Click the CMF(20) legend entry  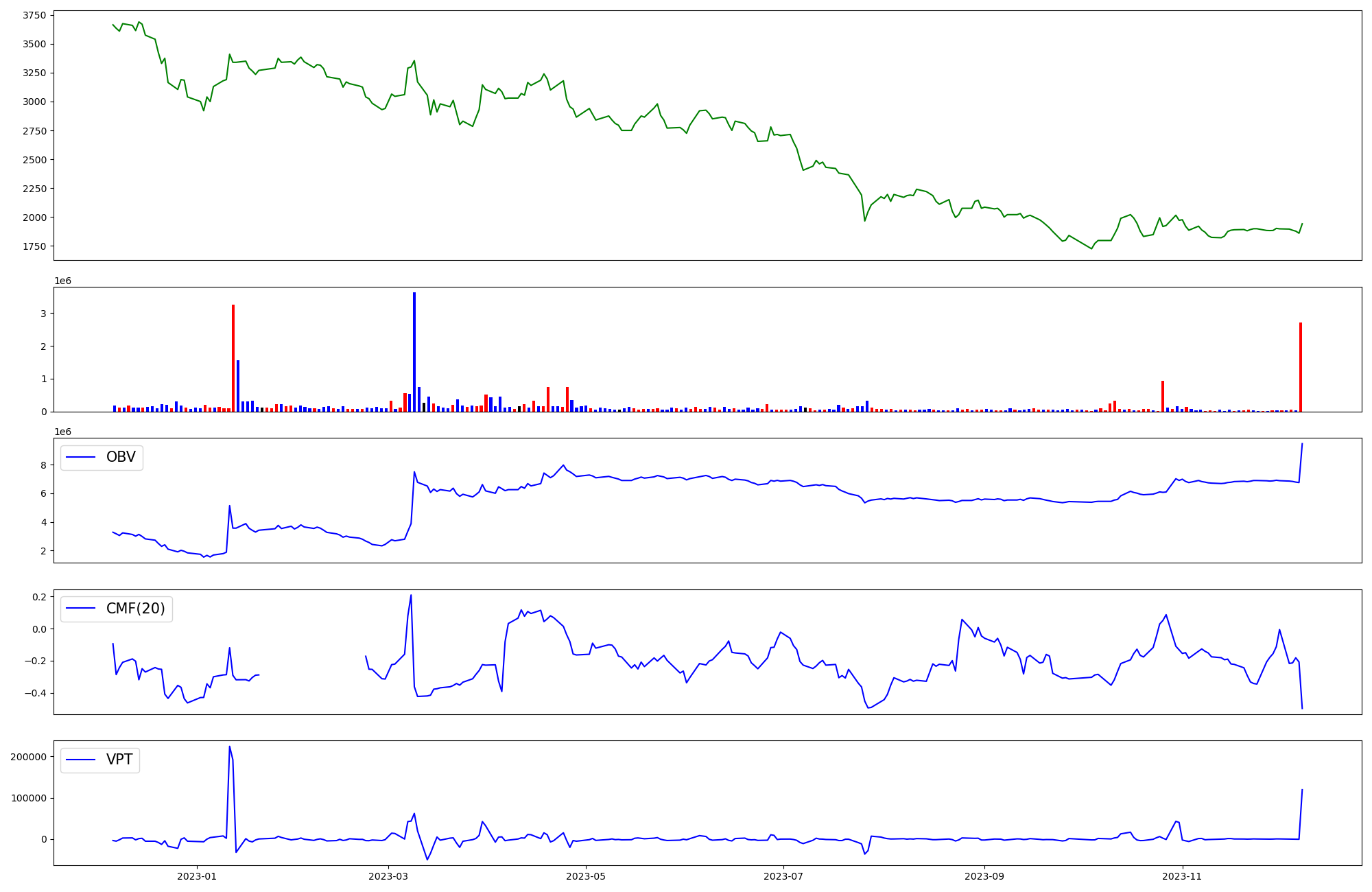(135, 609)
